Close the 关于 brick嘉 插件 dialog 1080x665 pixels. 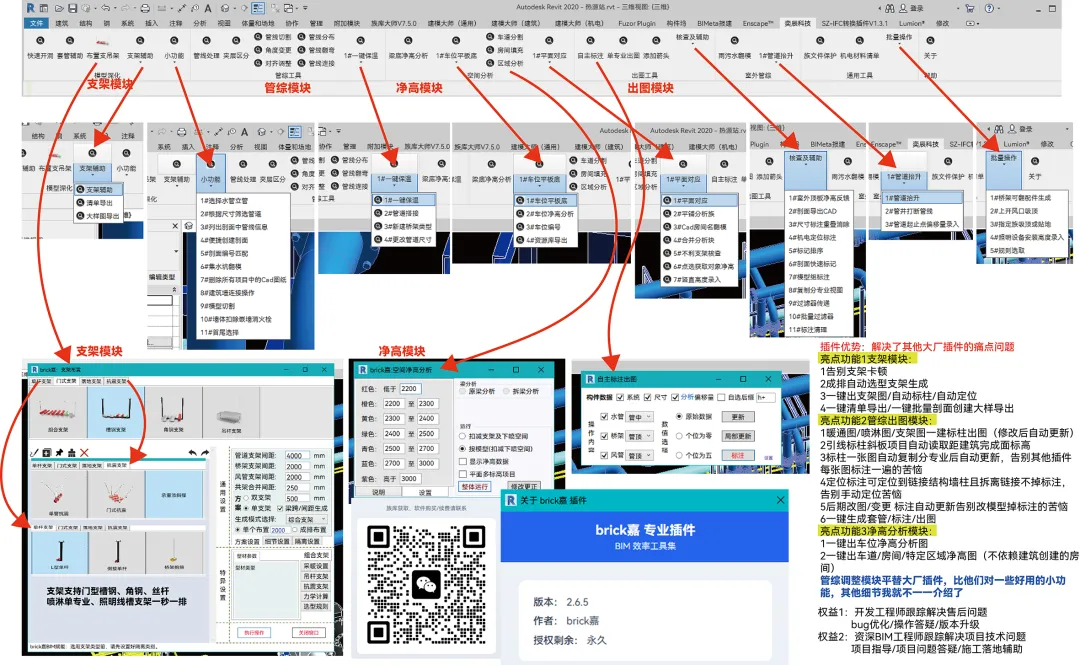click(780, 500)
